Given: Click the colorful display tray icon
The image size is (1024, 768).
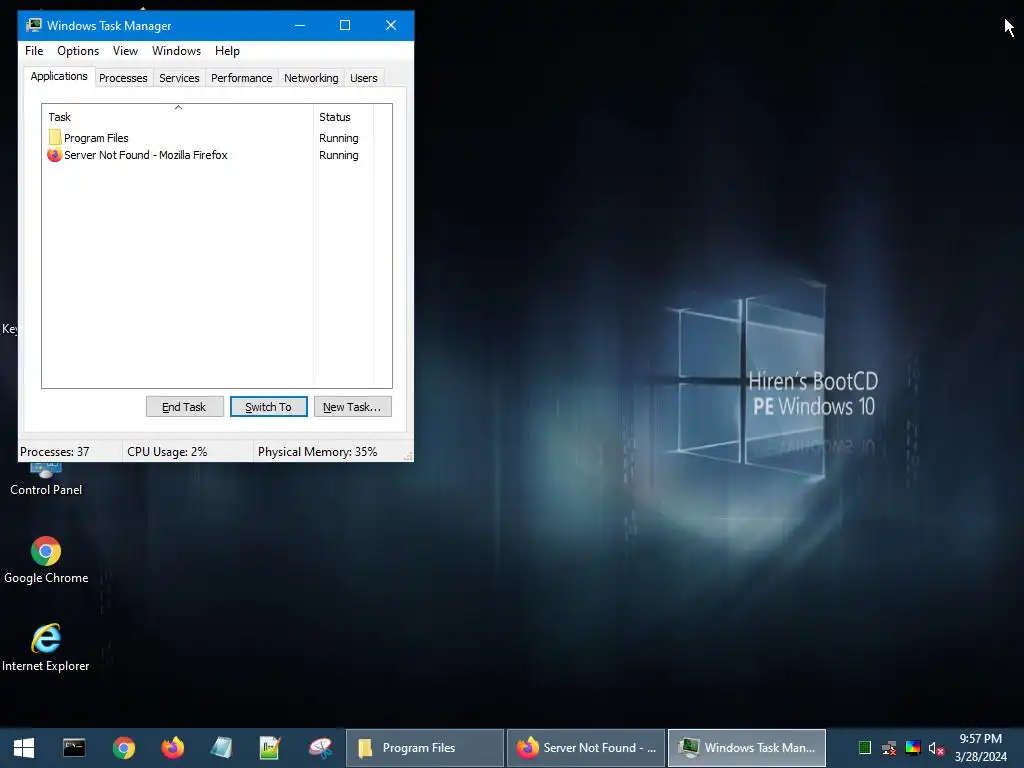Looking at the screenshot, I should point(913,748).
